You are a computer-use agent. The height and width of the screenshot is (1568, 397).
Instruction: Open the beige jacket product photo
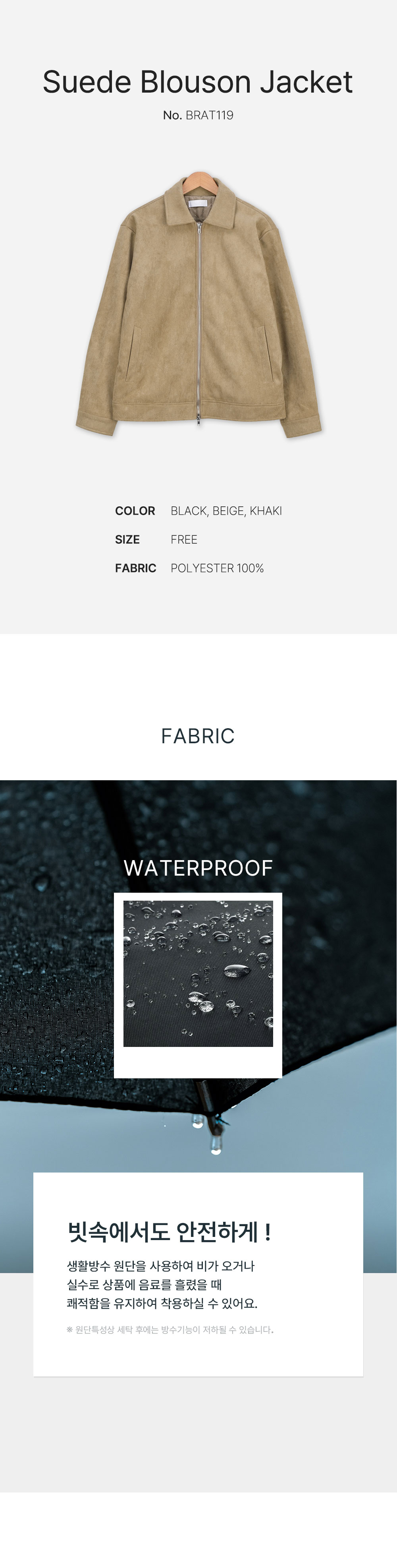[198, 304]
